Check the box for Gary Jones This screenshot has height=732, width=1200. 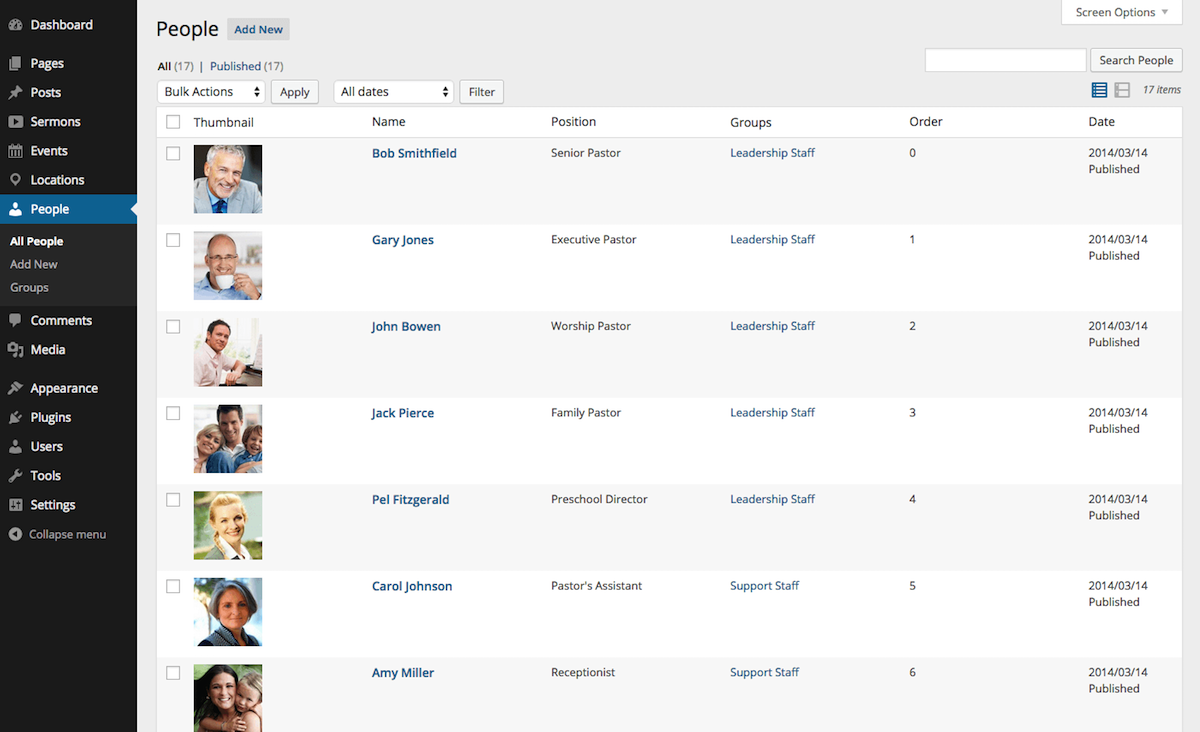tap(173, 240)
